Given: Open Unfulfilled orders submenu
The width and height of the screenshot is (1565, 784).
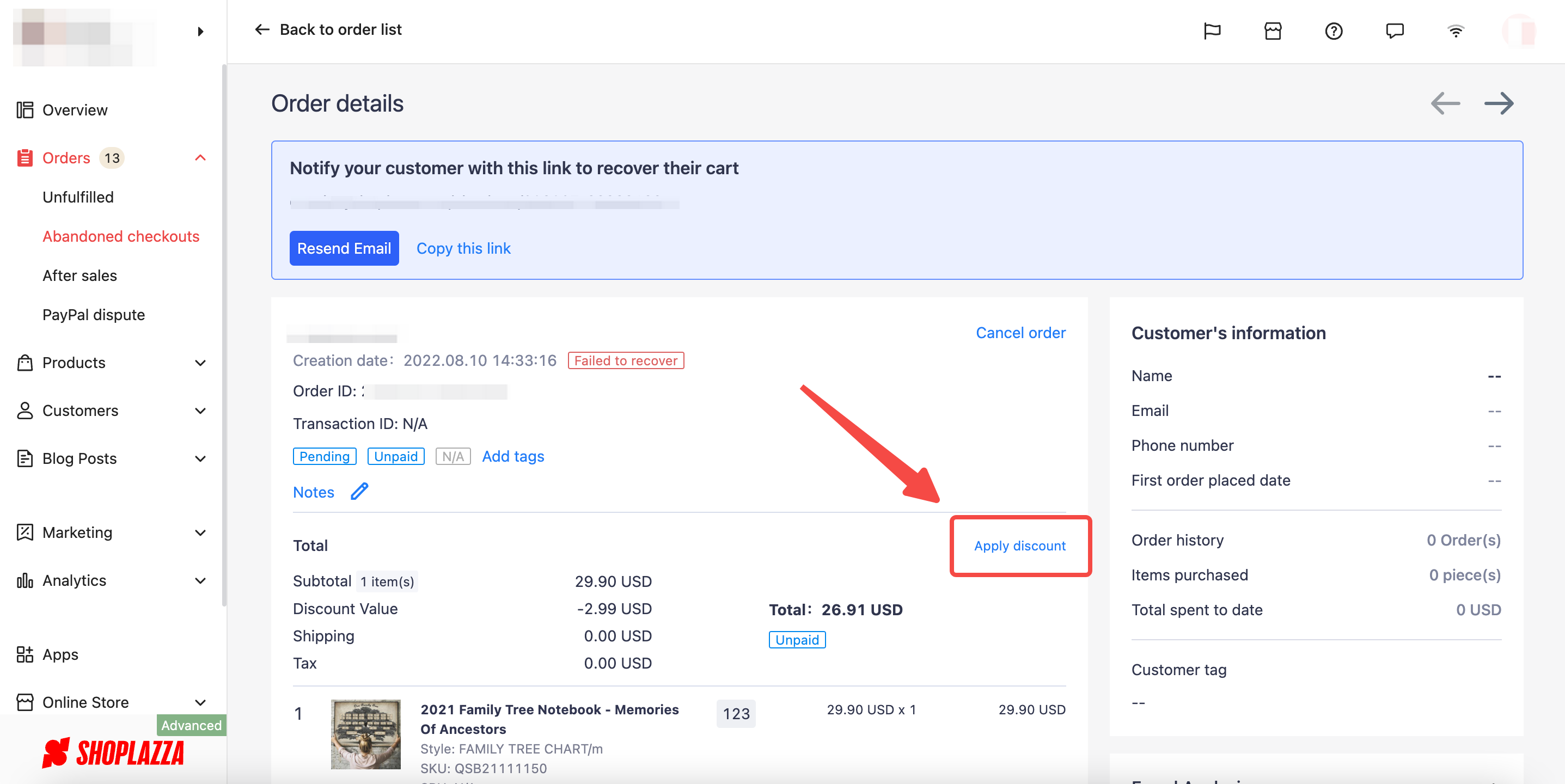Looking at the screenshot, I should coord(78,198).
